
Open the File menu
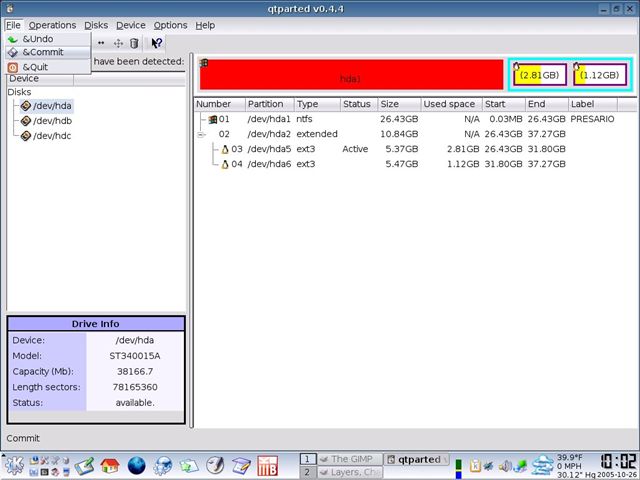tap(13, 25)
